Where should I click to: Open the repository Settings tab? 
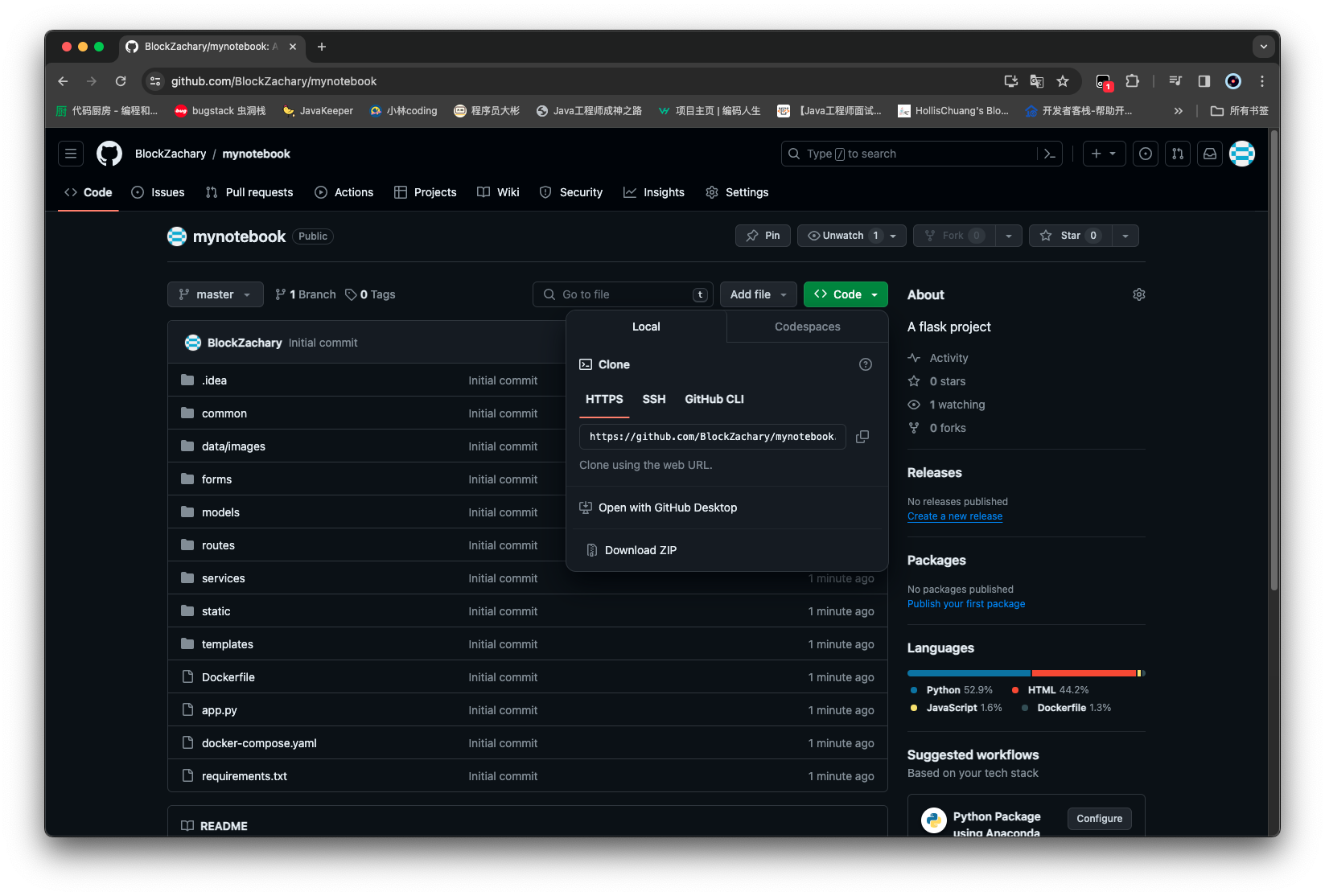[737, 192]
